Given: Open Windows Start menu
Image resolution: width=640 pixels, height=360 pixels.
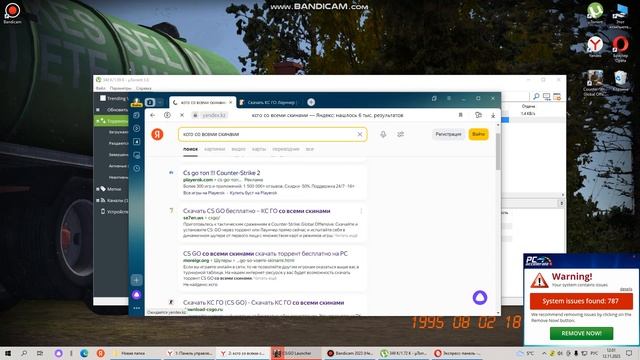Looking at the screenshot, I should point(8,353).
